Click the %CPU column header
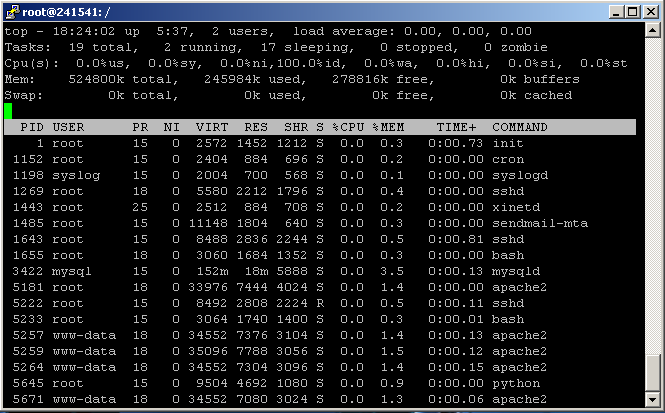 (348, 127)
